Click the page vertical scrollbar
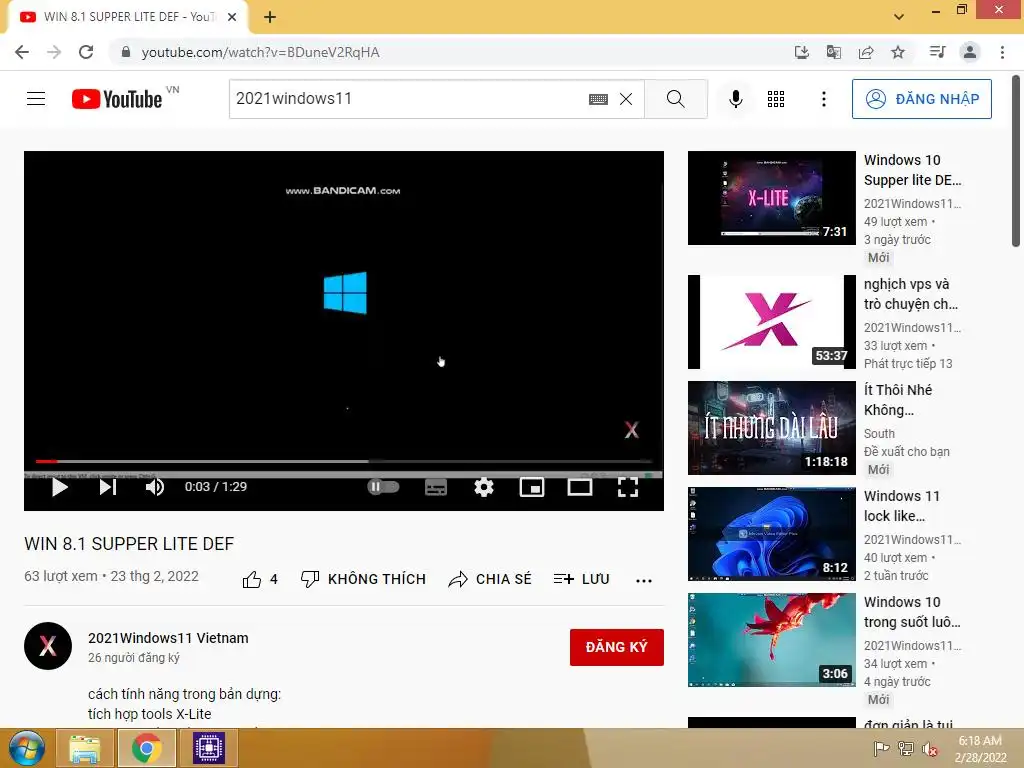Screen dimensions: 1024x768 tap(1016, 160)
